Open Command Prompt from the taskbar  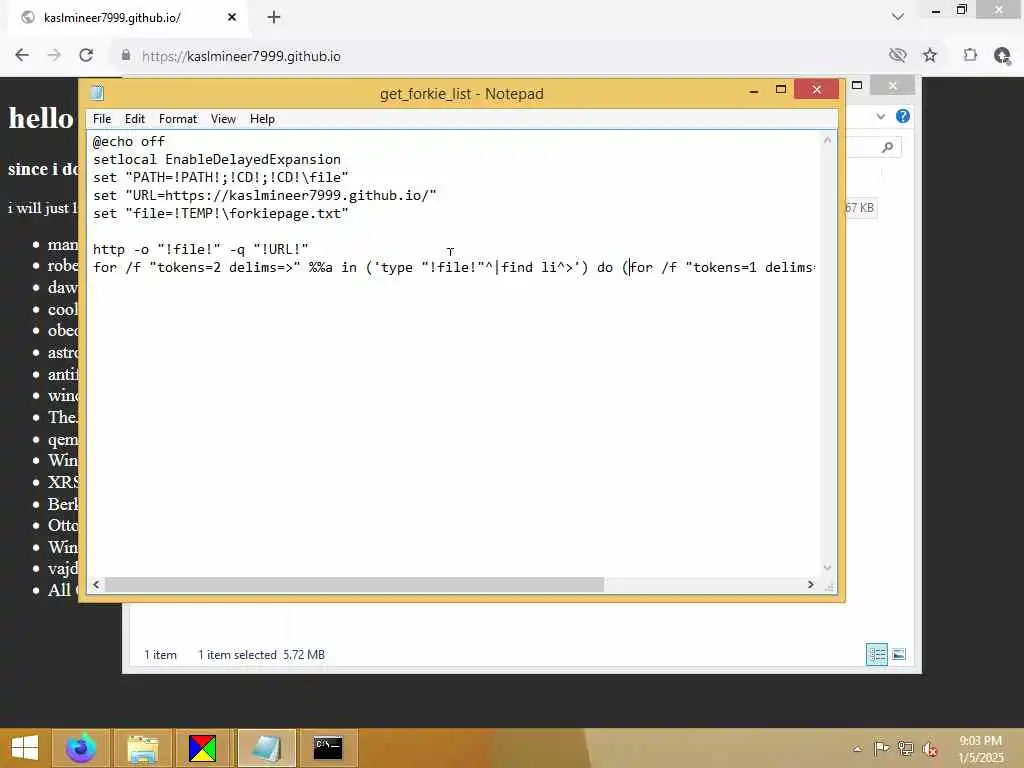pyautogui.click(x=328, y=748)
